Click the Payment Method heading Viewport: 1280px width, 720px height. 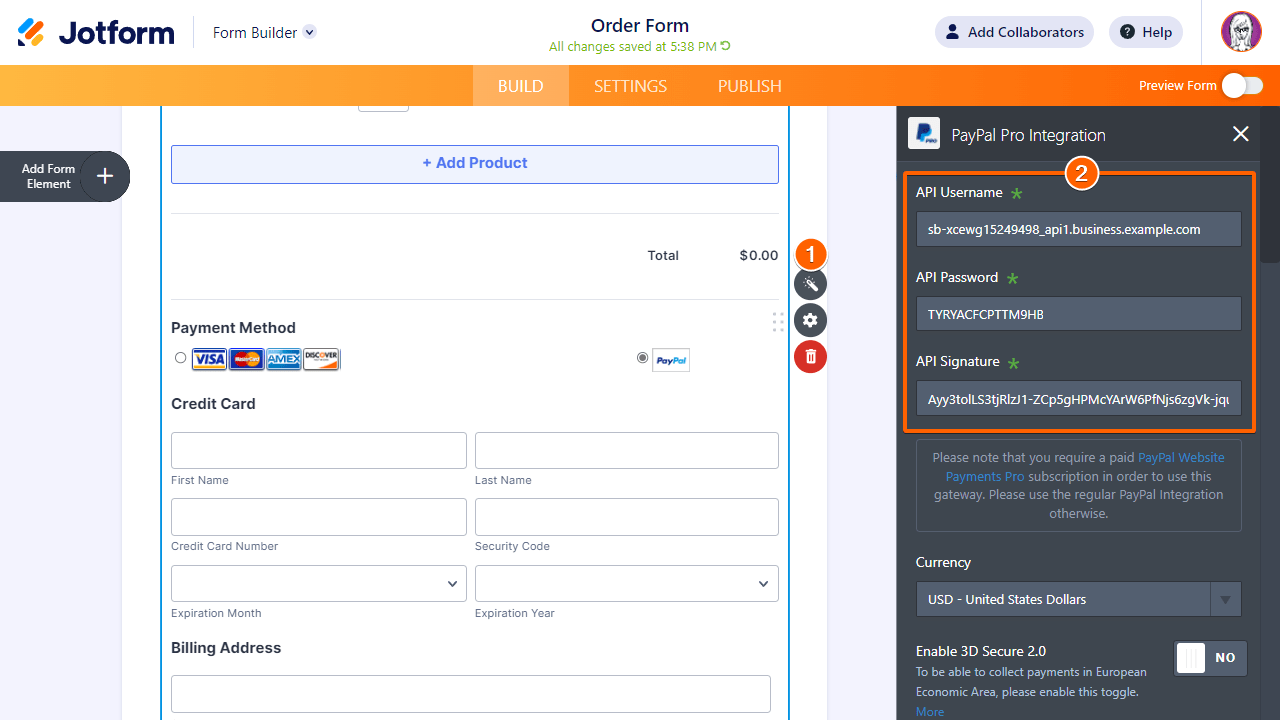coord(233,328)
